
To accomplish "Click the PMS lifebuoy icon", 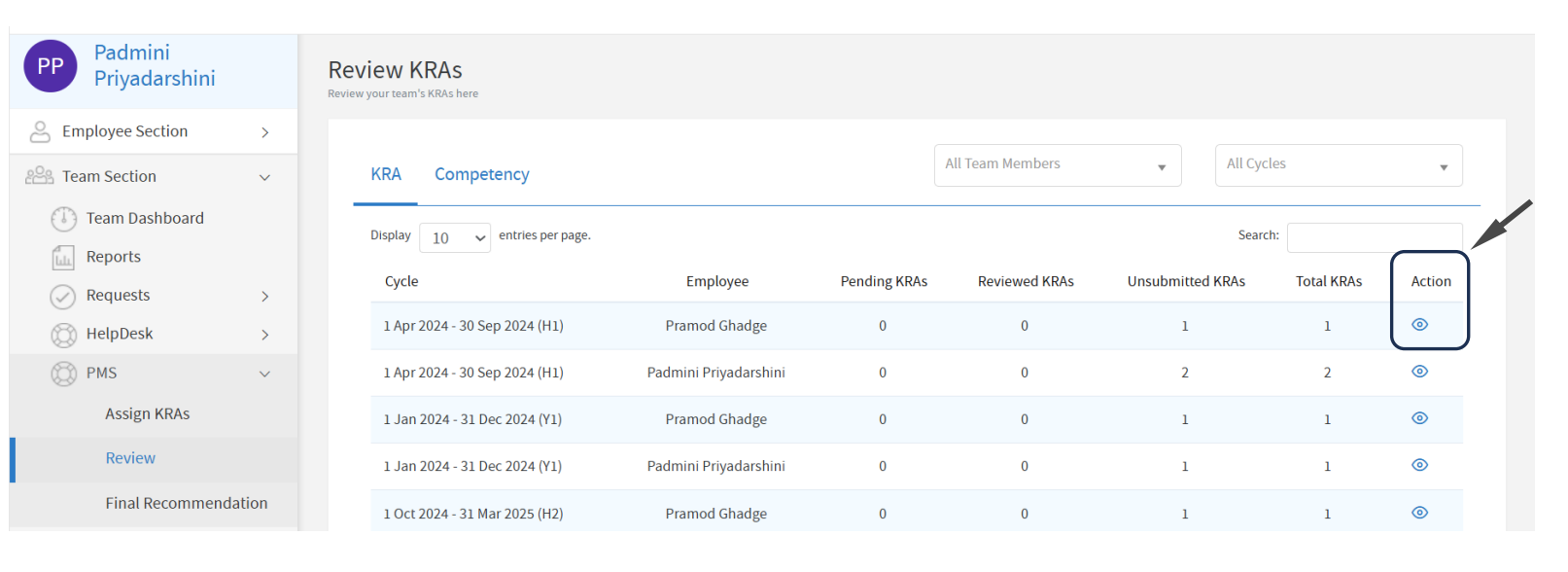I will tap(63, 374).
